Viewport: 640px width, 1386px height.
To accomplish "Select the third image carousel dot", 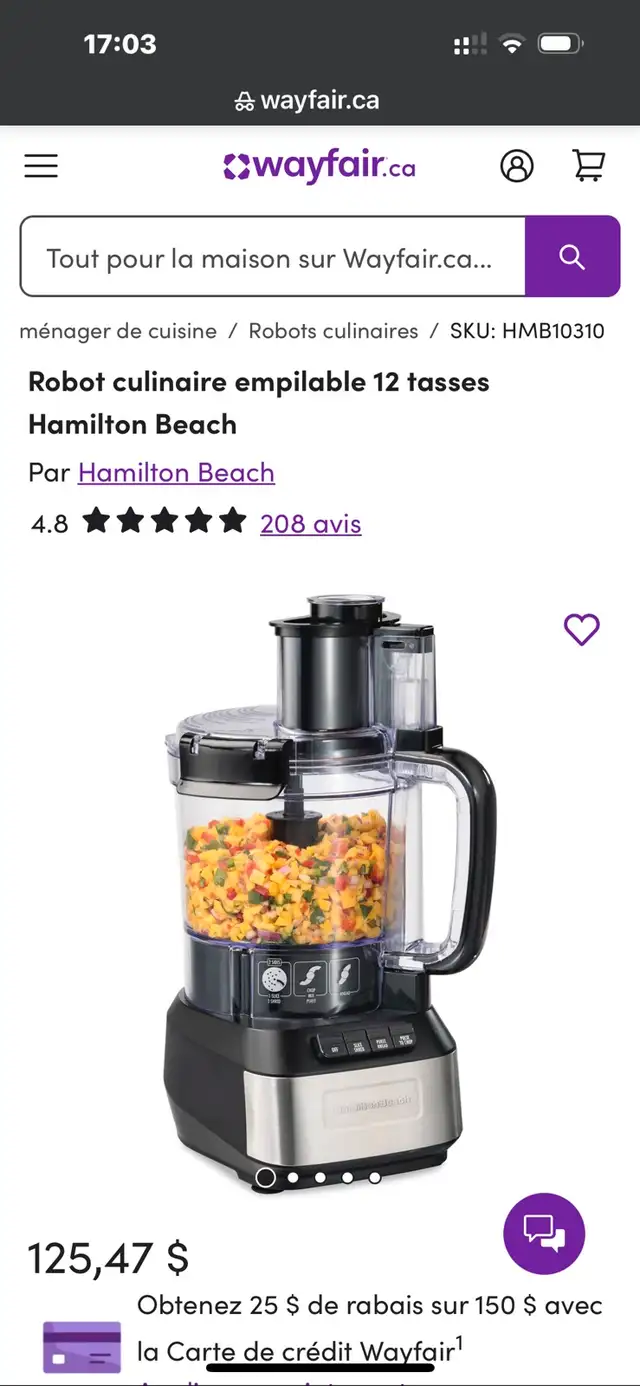I will point(320,1178).
